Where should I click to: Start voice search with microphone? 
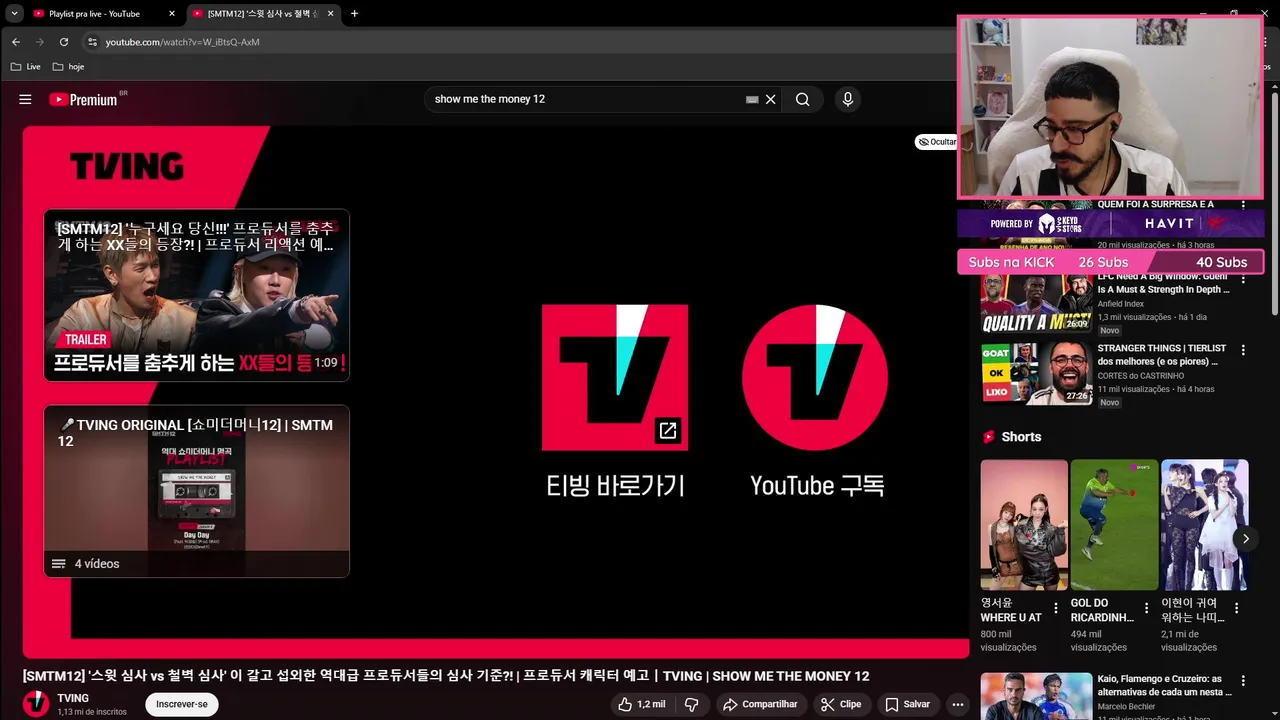click(847, 99)
